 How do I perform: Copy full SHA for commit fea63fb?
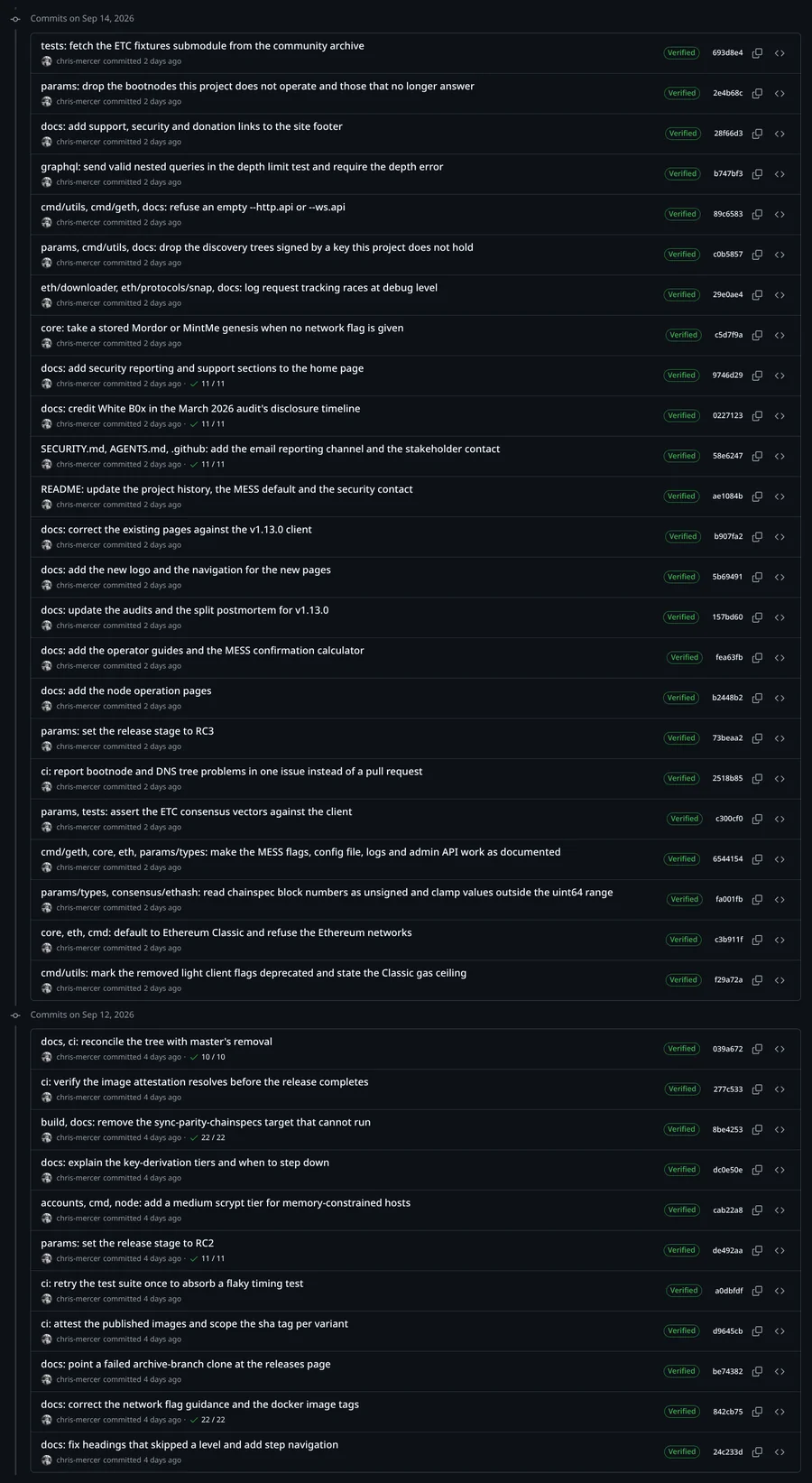pyautogui.click(x=757, y=658)
